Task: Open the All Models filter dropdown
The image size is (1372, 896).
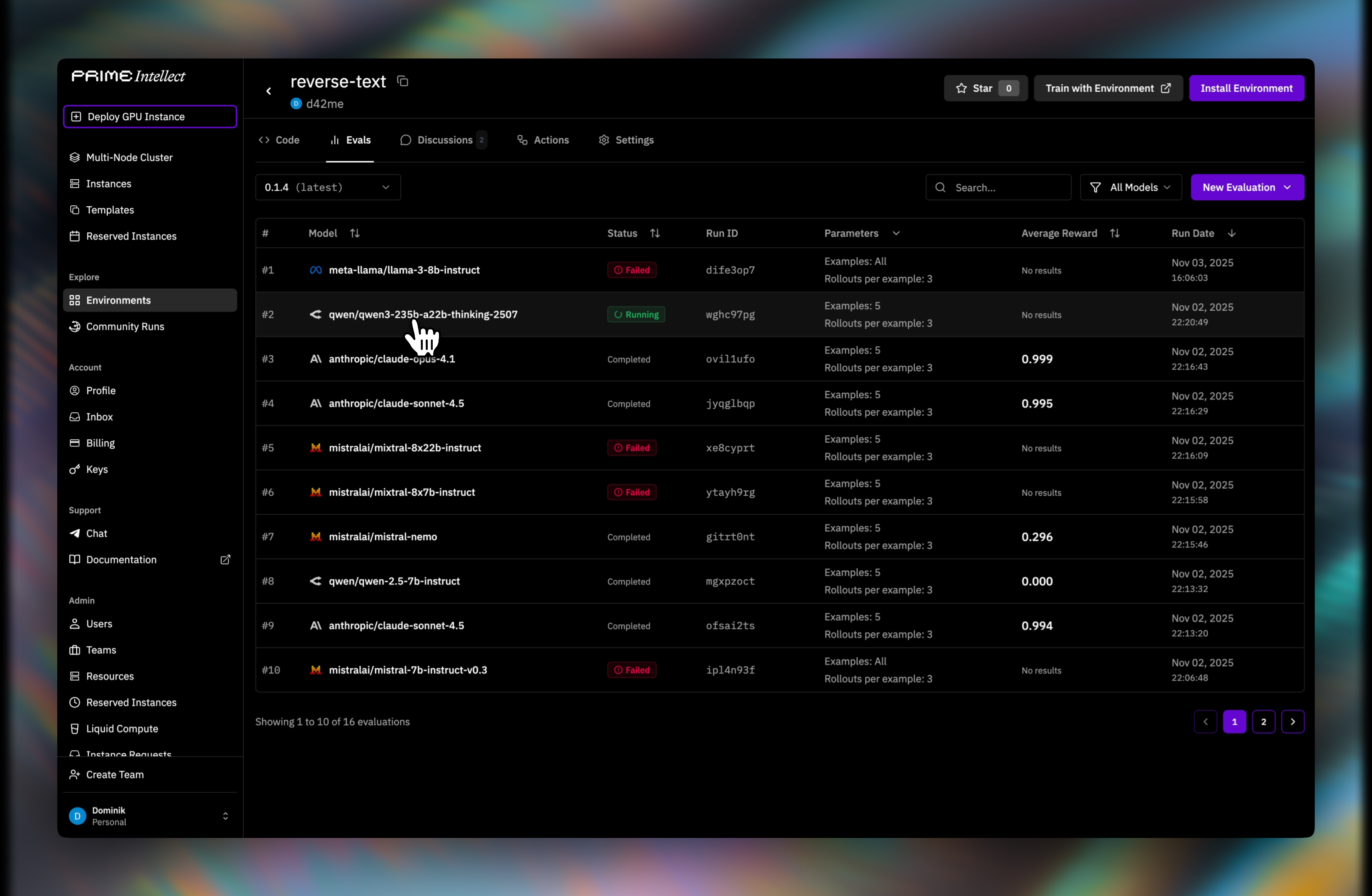Action: pyautogui.click(x=1131, y=187)
